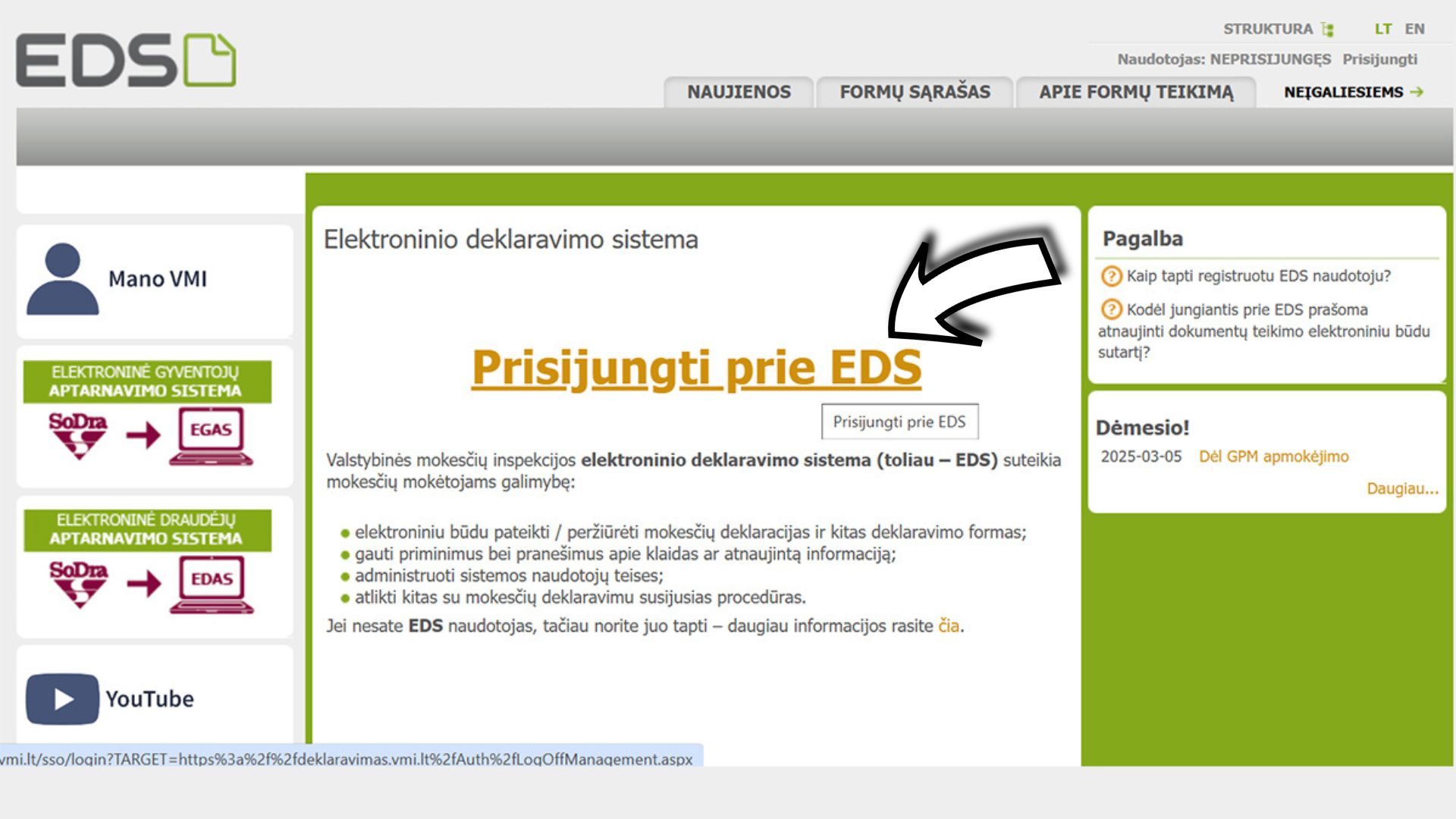Image resolution: width=1456 pixels, height=819 pixels.
Task: Open 'Kodėl jungiantis prie EDS' help link
Action: (1264, 331)
